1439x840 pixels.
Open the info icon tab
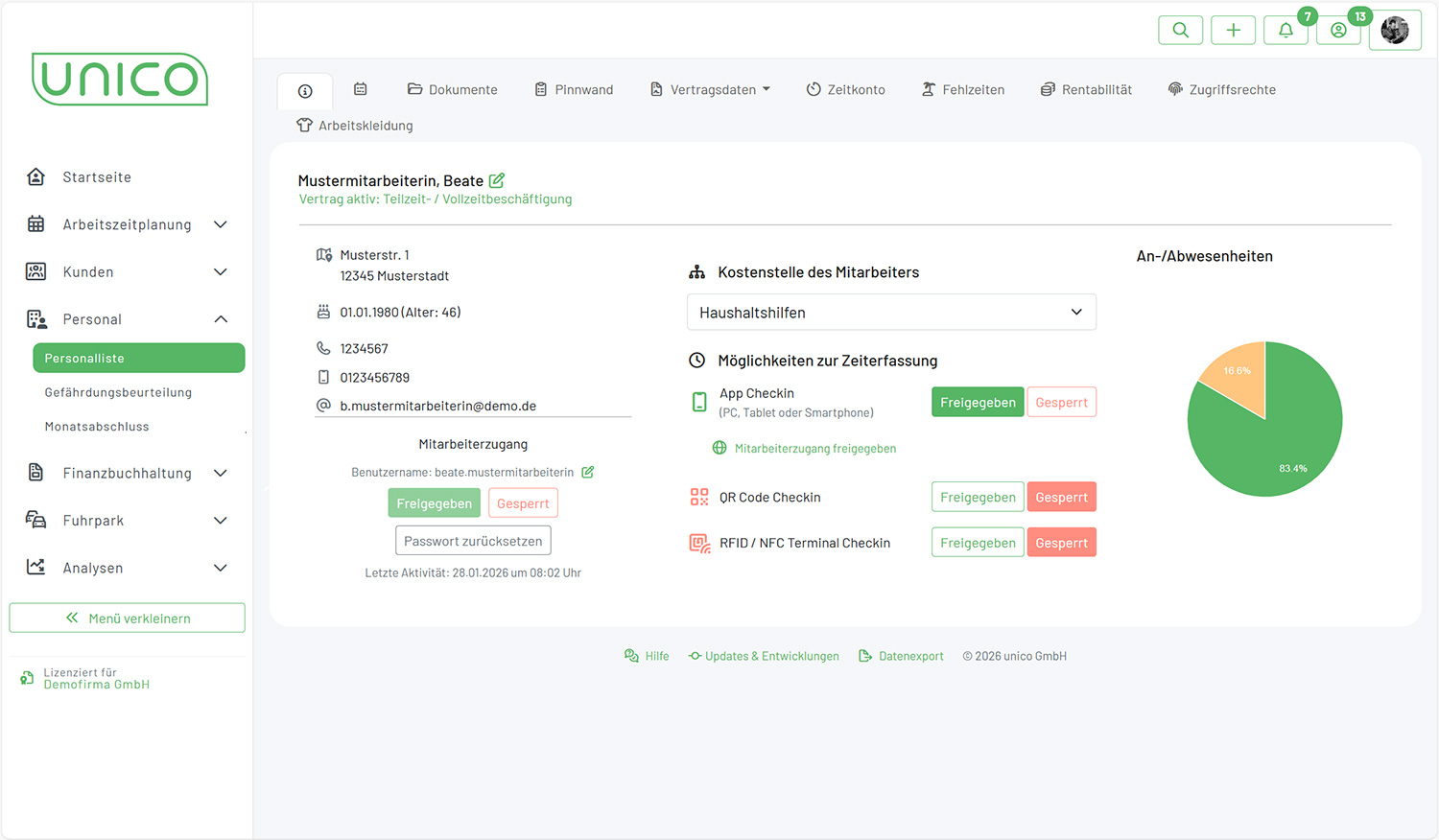point(305,91)
